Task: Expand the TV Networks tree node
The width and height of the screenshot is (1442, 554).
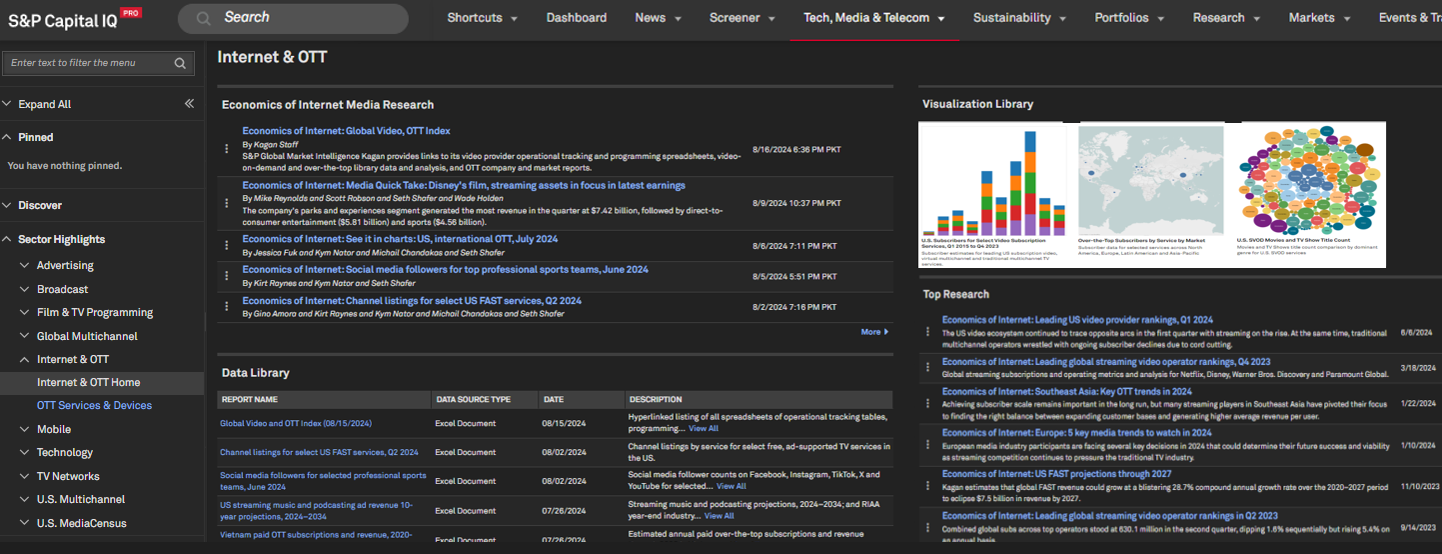Action: coord(25,476)
